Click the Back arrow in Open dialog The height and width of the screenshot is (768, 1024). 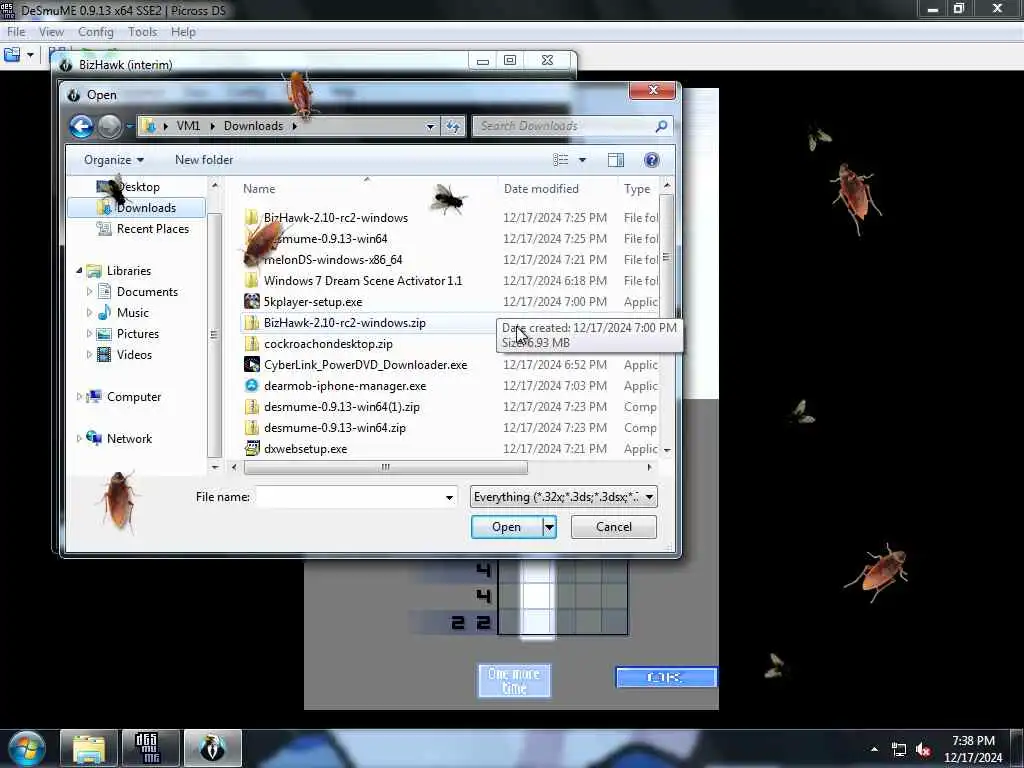[82, 126]
